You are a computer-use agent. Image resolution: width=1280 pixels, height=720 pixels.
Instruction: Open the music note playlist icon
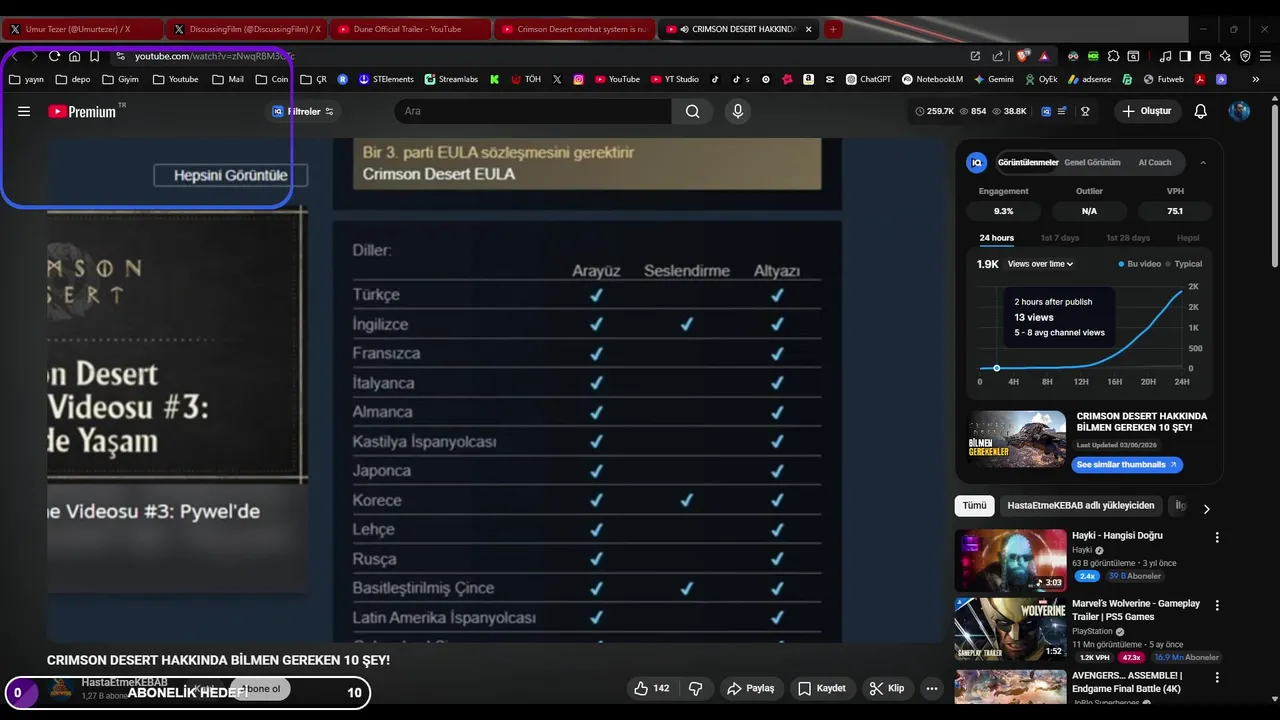1165,56
